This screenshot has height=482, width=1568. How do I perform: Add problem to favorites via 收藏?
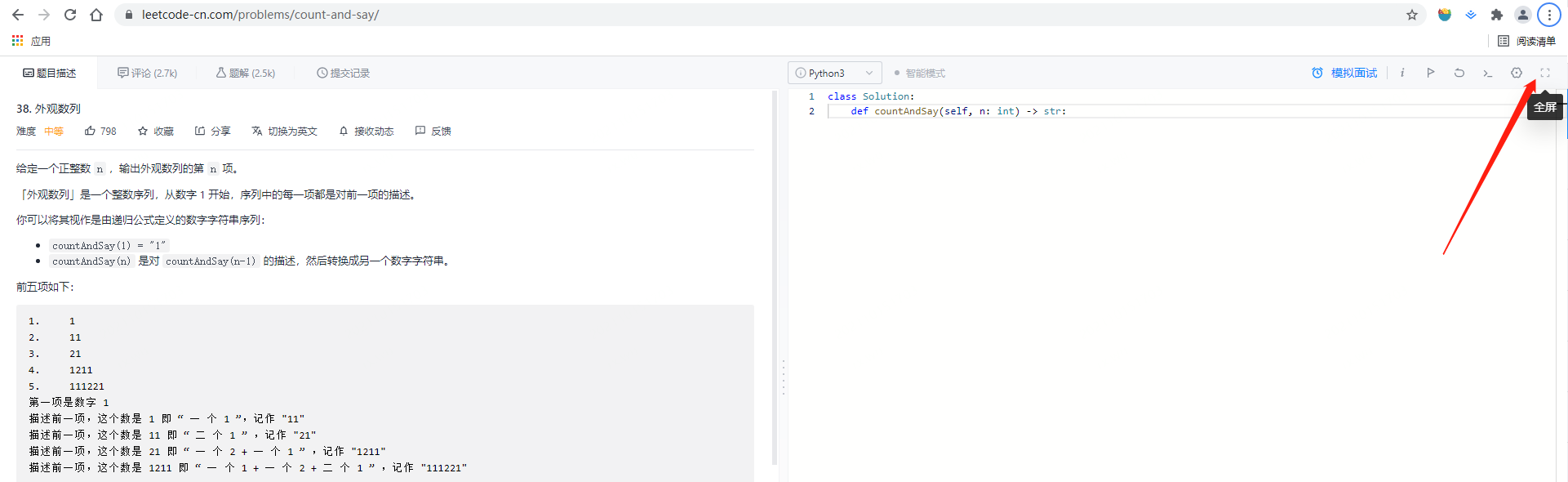click(155, 131)
